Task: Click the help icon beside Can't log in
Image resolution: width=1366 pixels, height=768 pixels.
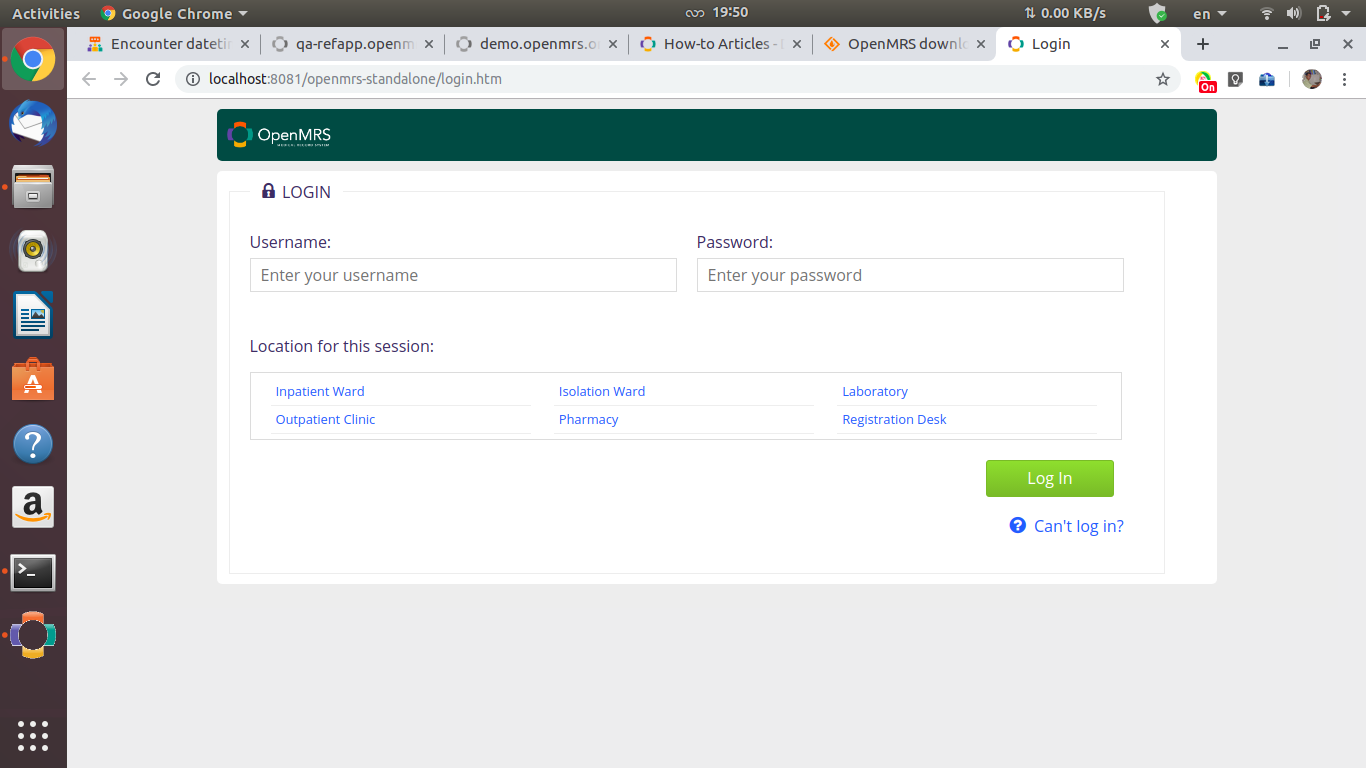Action: [x=1018, y=525]
